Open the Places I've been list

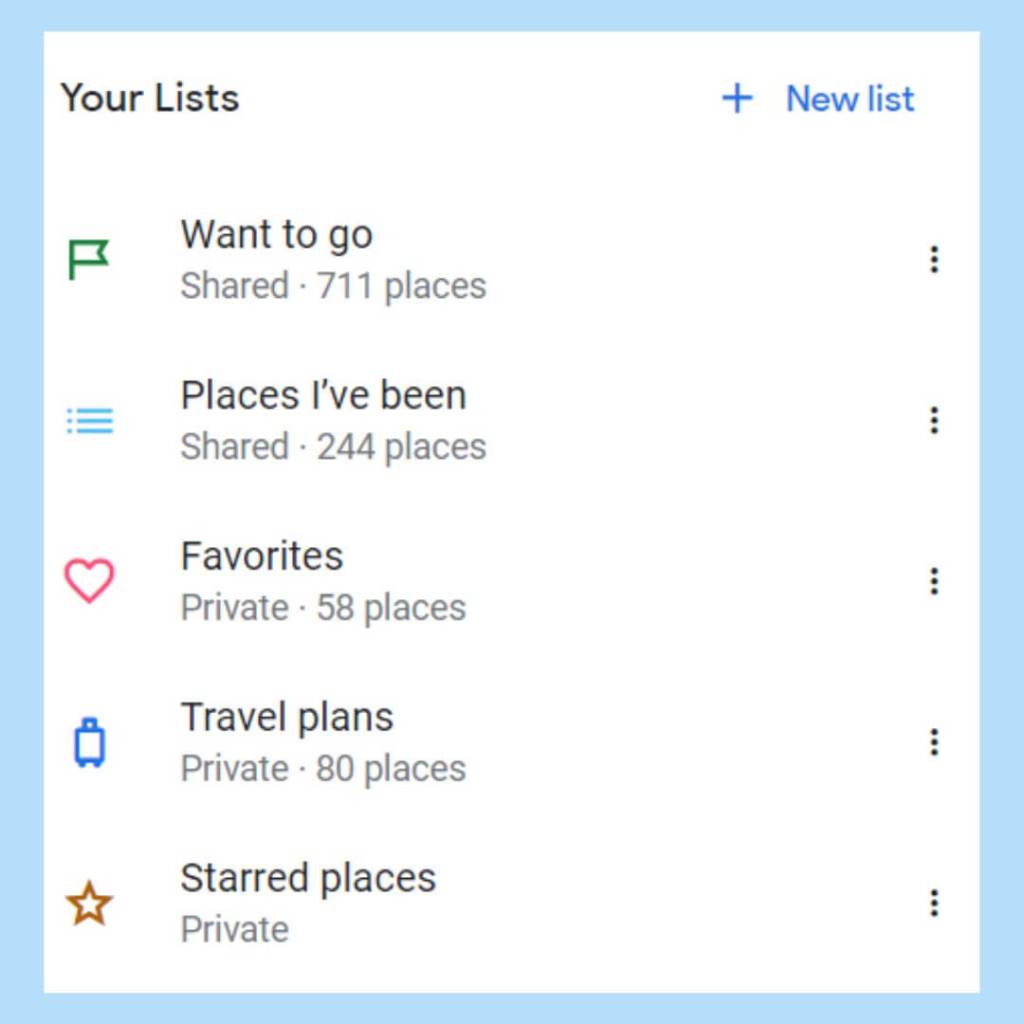323,396
